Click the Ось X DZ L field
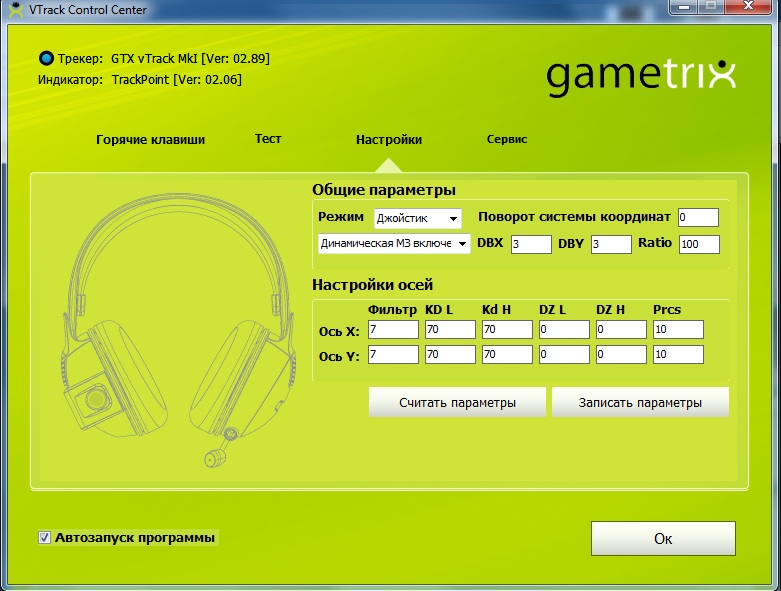781x591 pixels. point(564,330)
